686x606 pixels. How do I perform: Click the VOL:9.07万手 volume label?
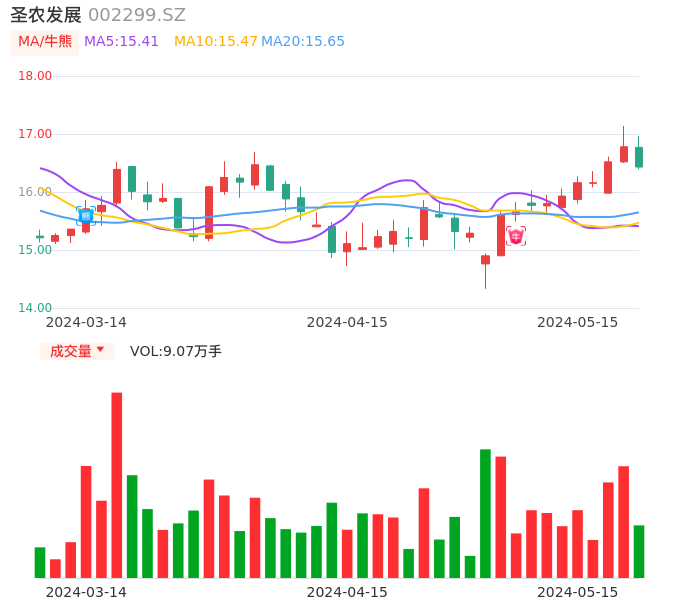176,351
